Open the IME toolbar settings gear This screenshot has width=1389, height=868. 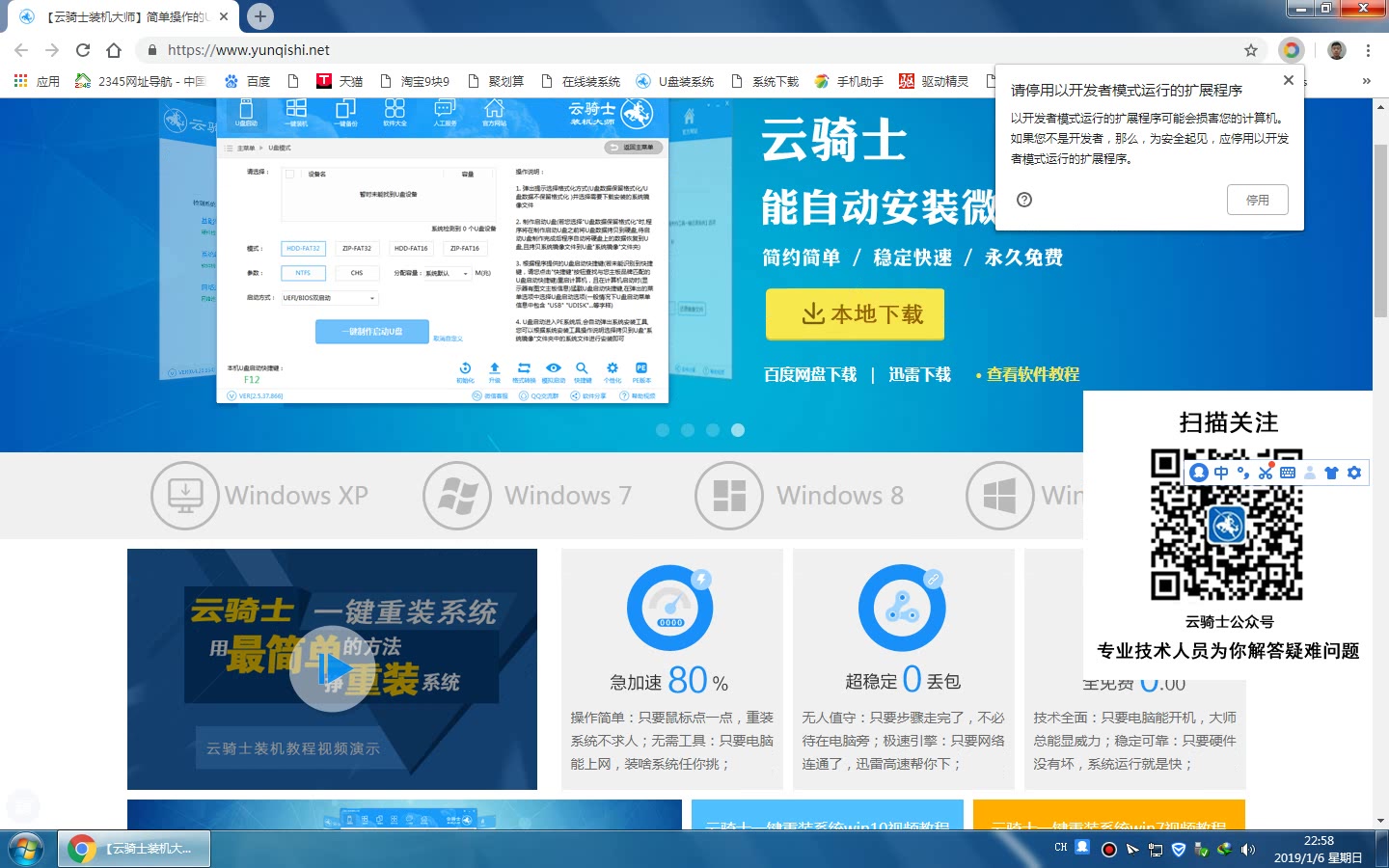click(x=1354, y=473)
